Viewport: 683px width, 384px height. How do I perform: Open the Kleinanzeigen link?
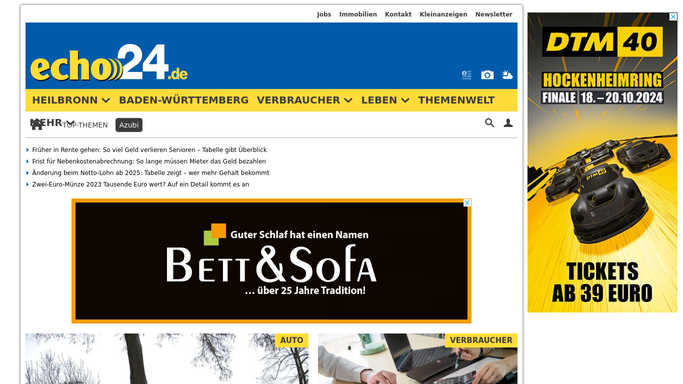[x=443, y=14]
